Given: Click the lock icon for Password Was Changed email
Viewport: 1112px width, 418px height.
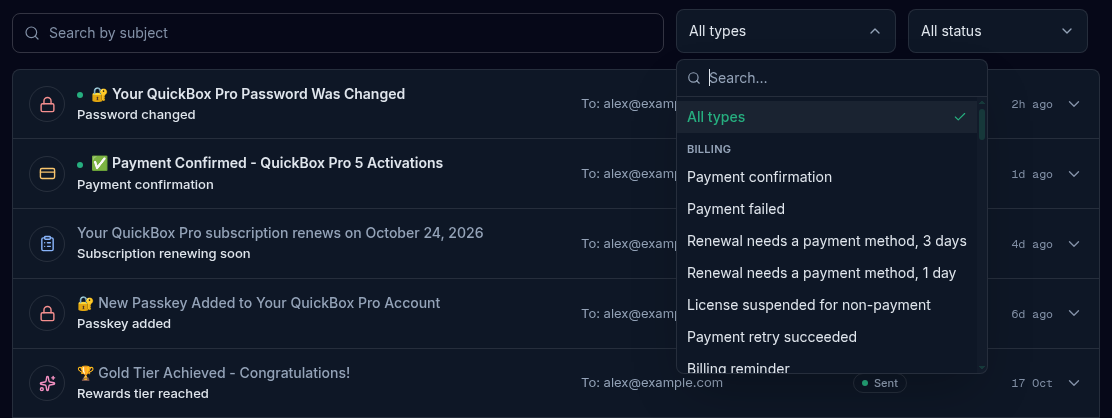Looking at the screenshot, I should click(x=48, y=104).
